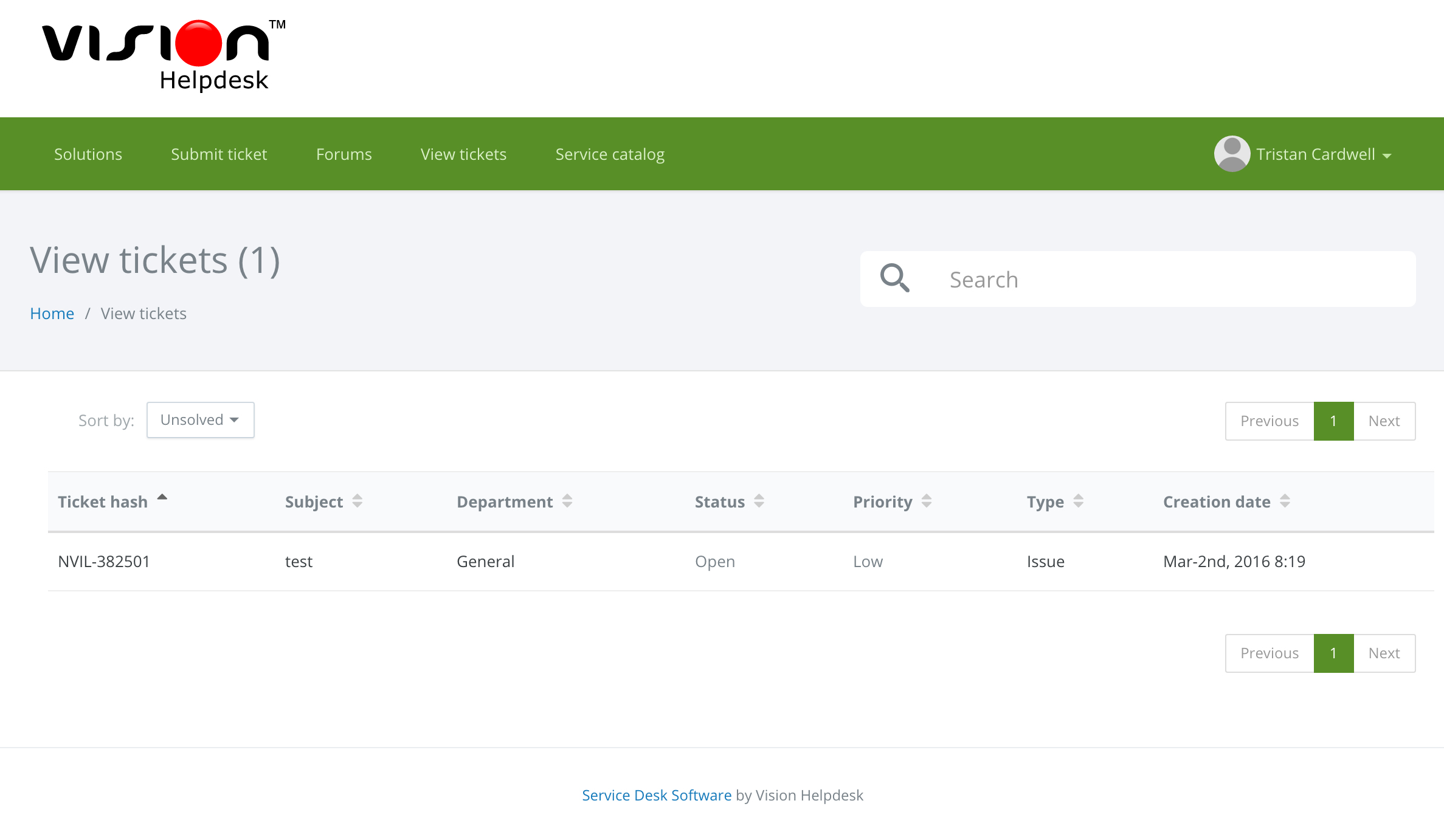1444x840 pixels.
Task: Click the Subject column sort icon
Action: click(357, 501)
